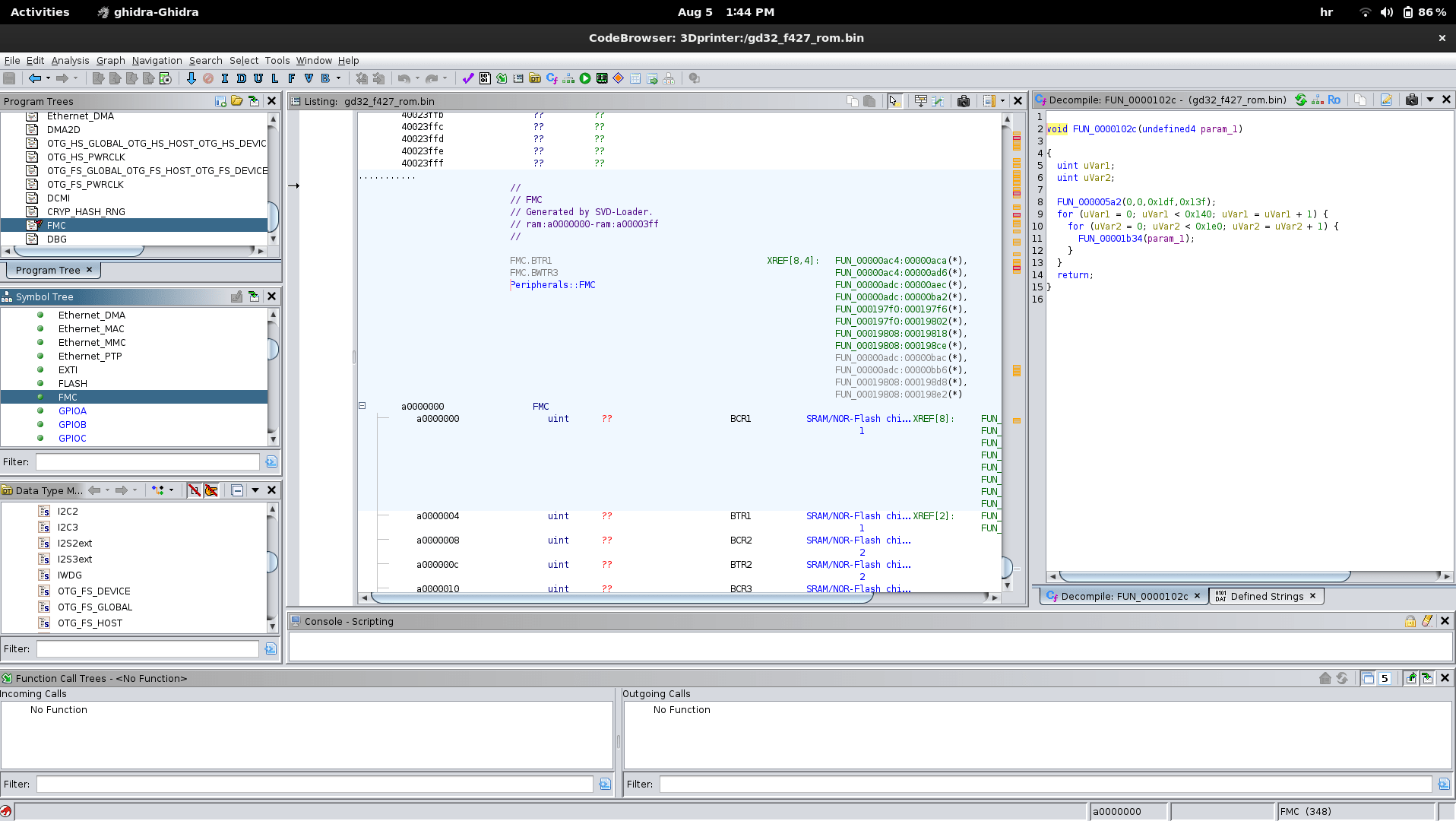
Task: Toggle the Data Type filter pointers button
Action: 211,490
